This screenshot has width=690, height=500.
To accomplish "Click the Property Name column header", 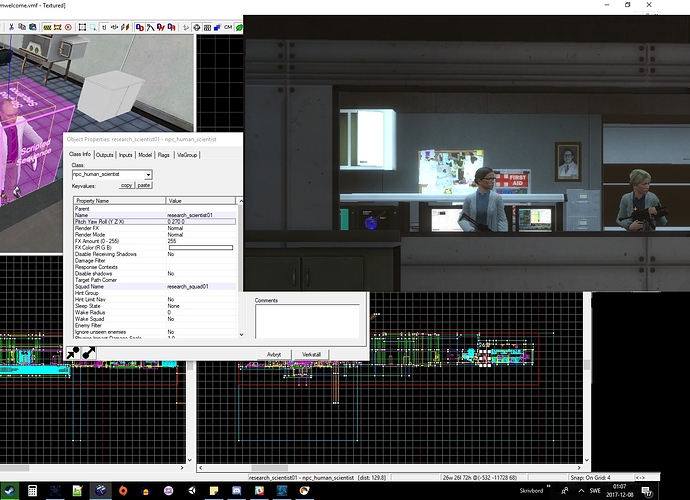I will pos(120,201).
